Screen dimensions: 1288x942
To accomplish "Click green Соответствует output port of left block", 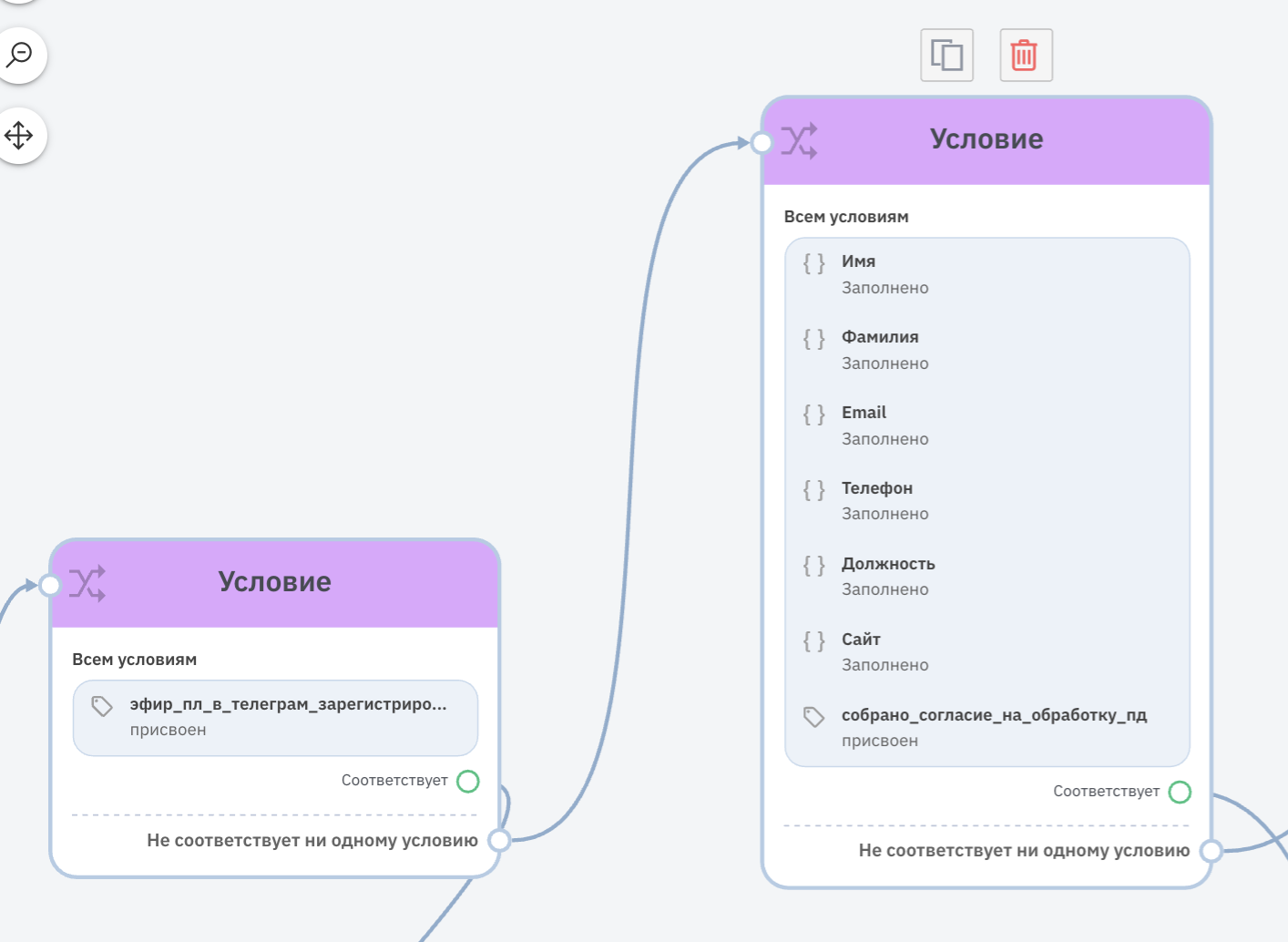I will click(468, 781).
